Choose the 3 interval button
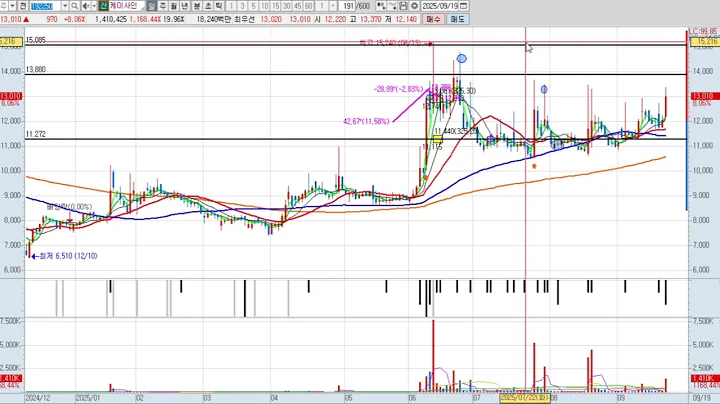 242,6
